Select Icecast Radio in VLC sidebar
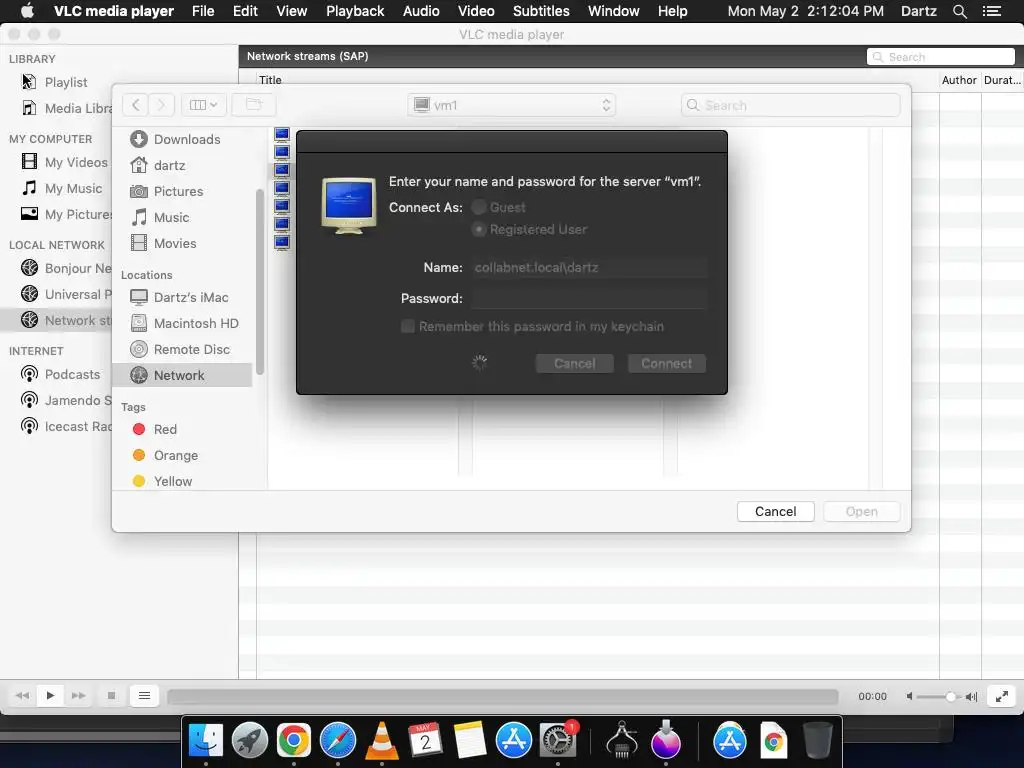 pos(66,426)
